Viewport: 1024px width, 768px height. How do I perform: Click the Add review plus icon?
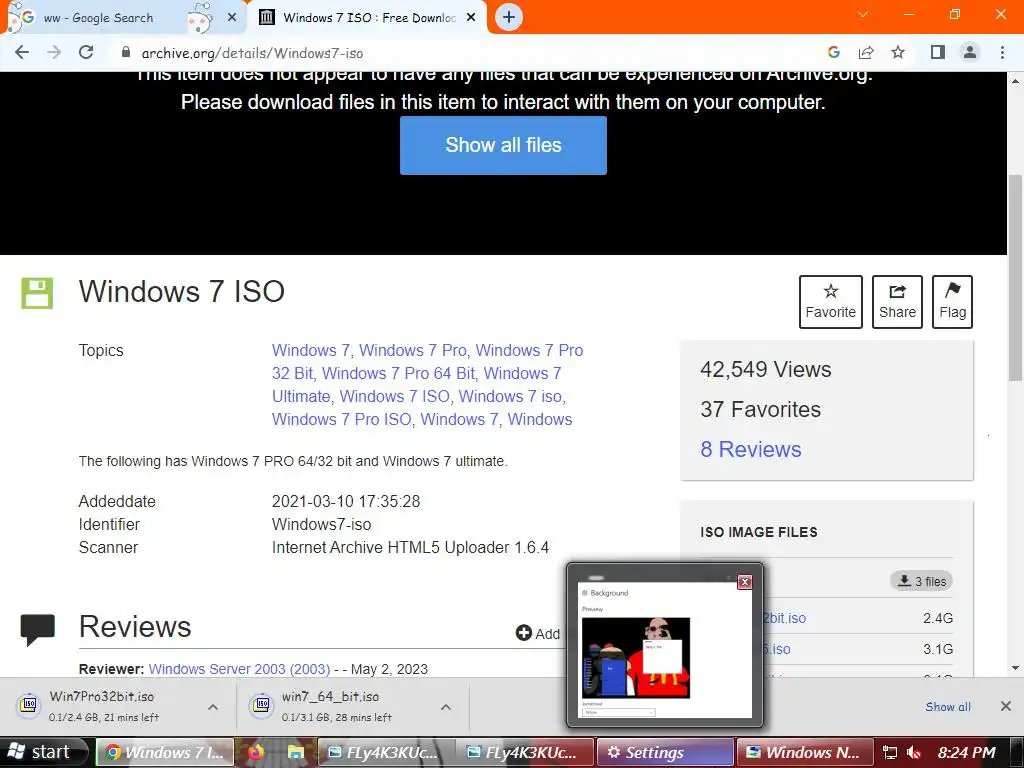click(523, 633)
